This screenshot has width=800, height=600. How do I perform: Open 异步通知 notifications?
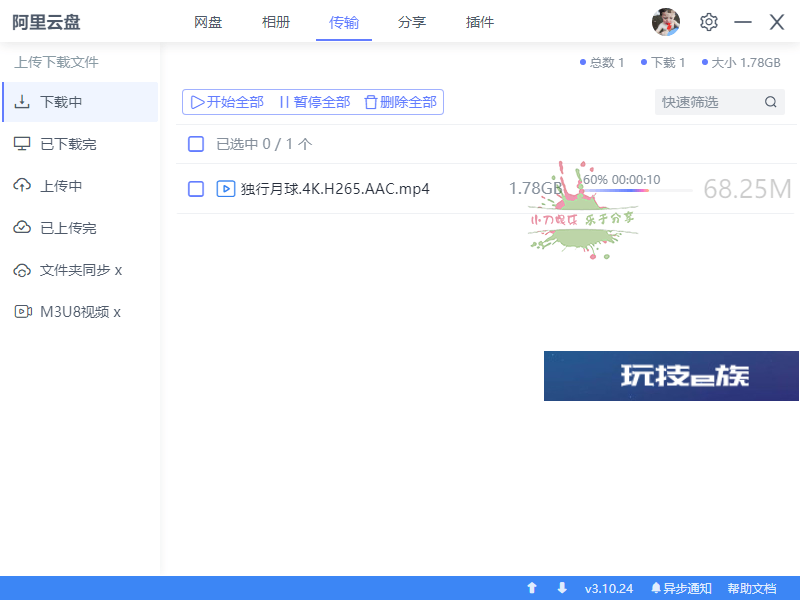click(682, 588)
